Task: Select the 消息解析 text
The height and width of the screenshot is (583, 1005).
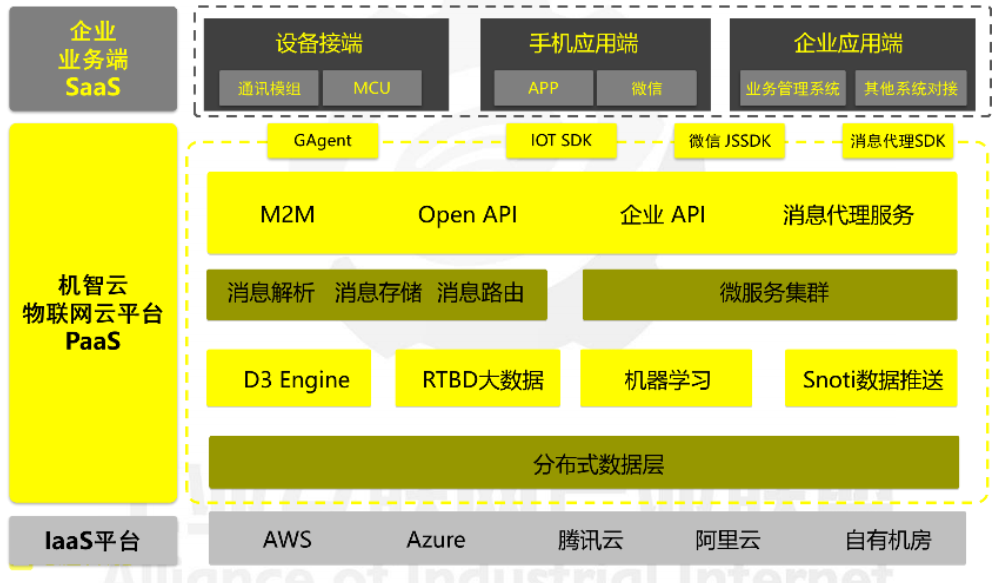Action: pos(270,293)
